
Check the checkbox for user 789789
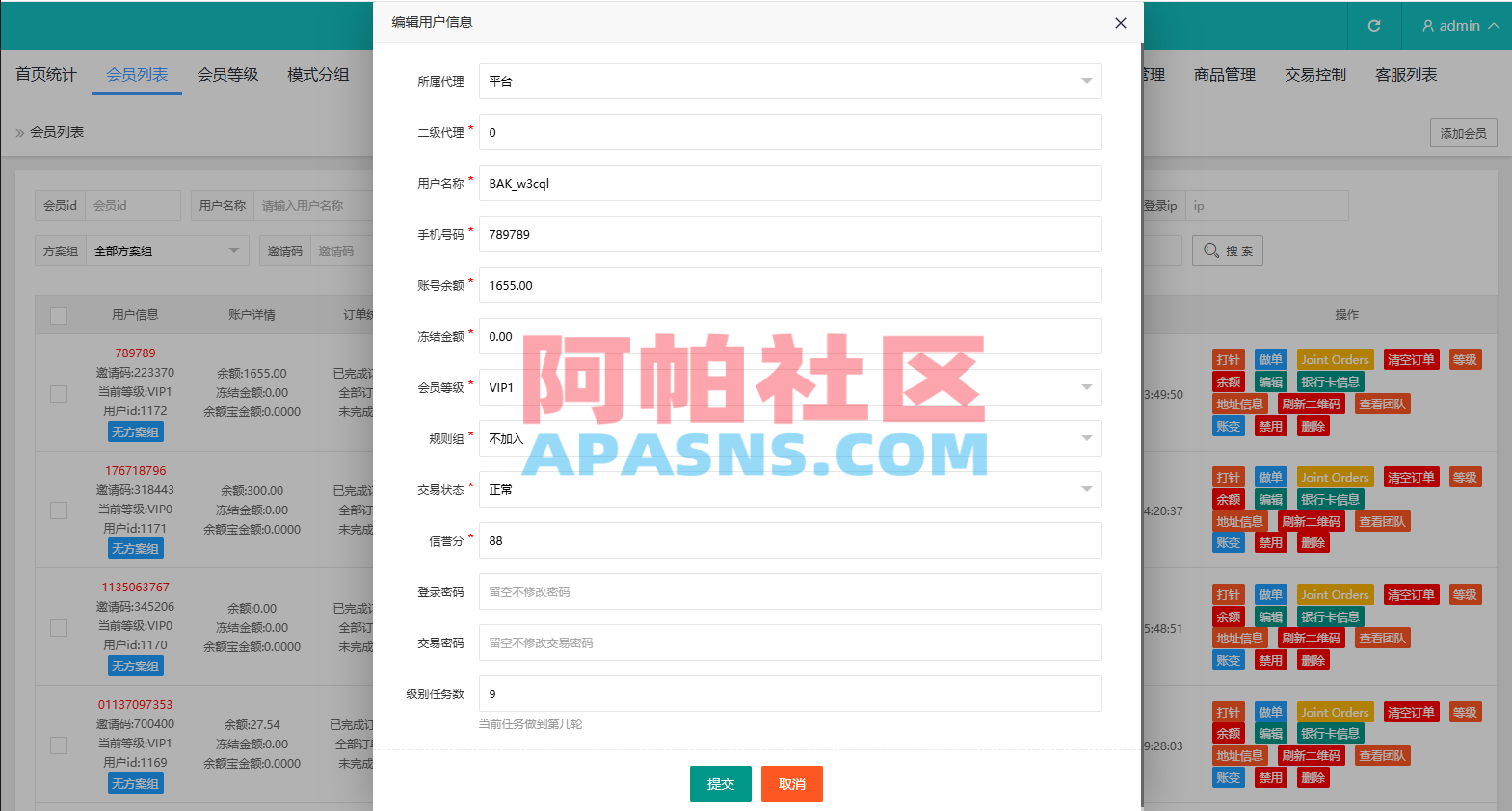(x=59, y=393)
